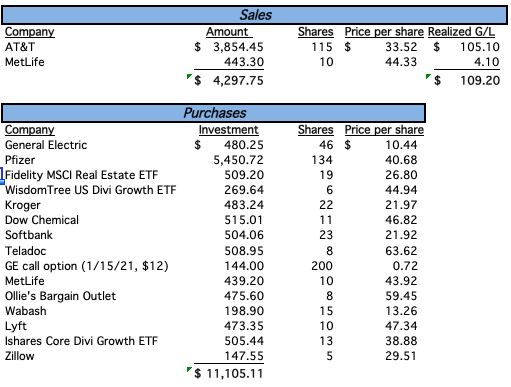This screenshot has width=511, height=387.
Task: Click the green error indicator beside 4,297.75
Action: 189,76
